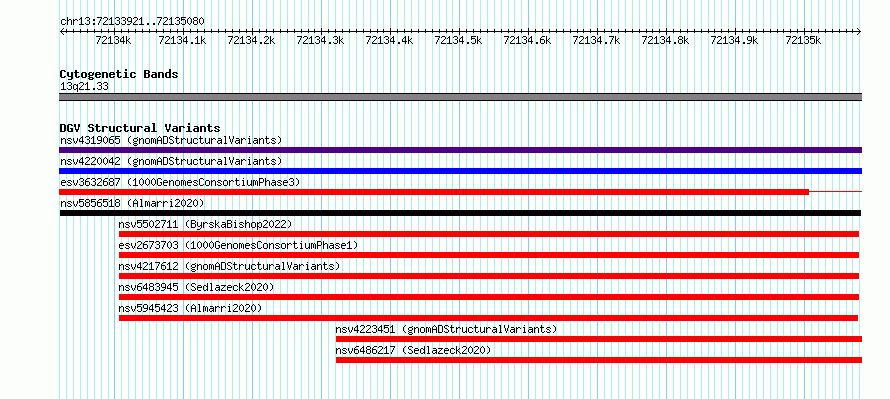The image size is (890, 399).
Task: Click the 72134.7k ruler tick label
Action: (596, 40)
